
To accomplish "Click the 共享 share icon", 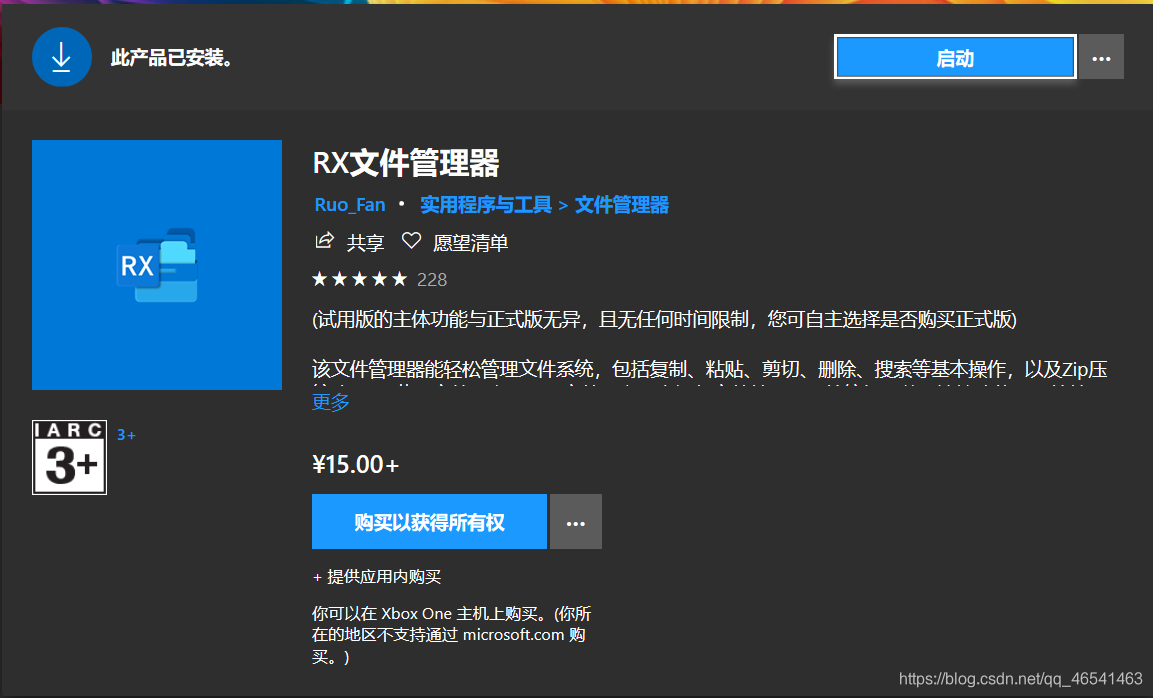I will click(323, 242).
